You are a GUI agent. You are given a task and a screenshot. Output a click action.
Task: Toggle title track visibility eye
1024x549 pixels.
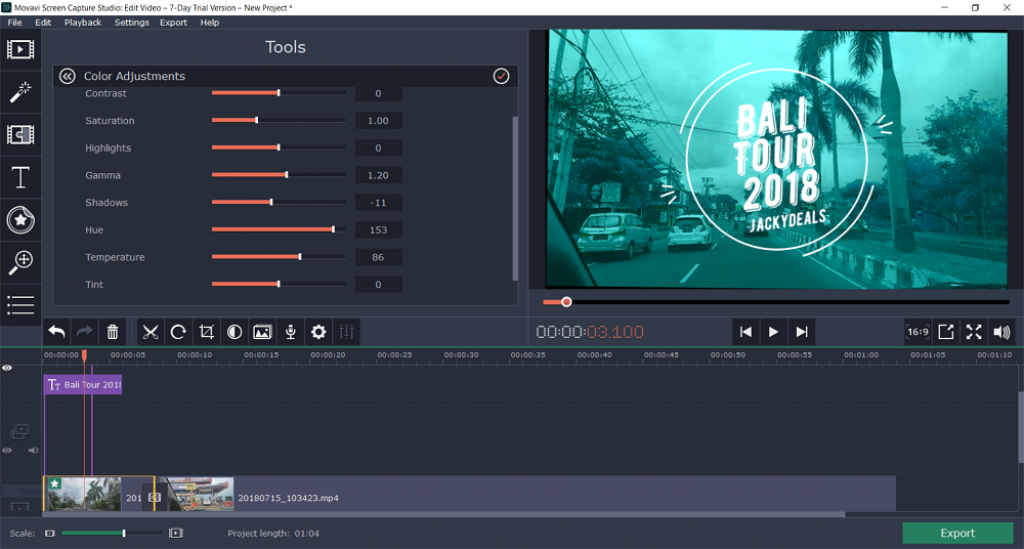click(x=7, y=368)
